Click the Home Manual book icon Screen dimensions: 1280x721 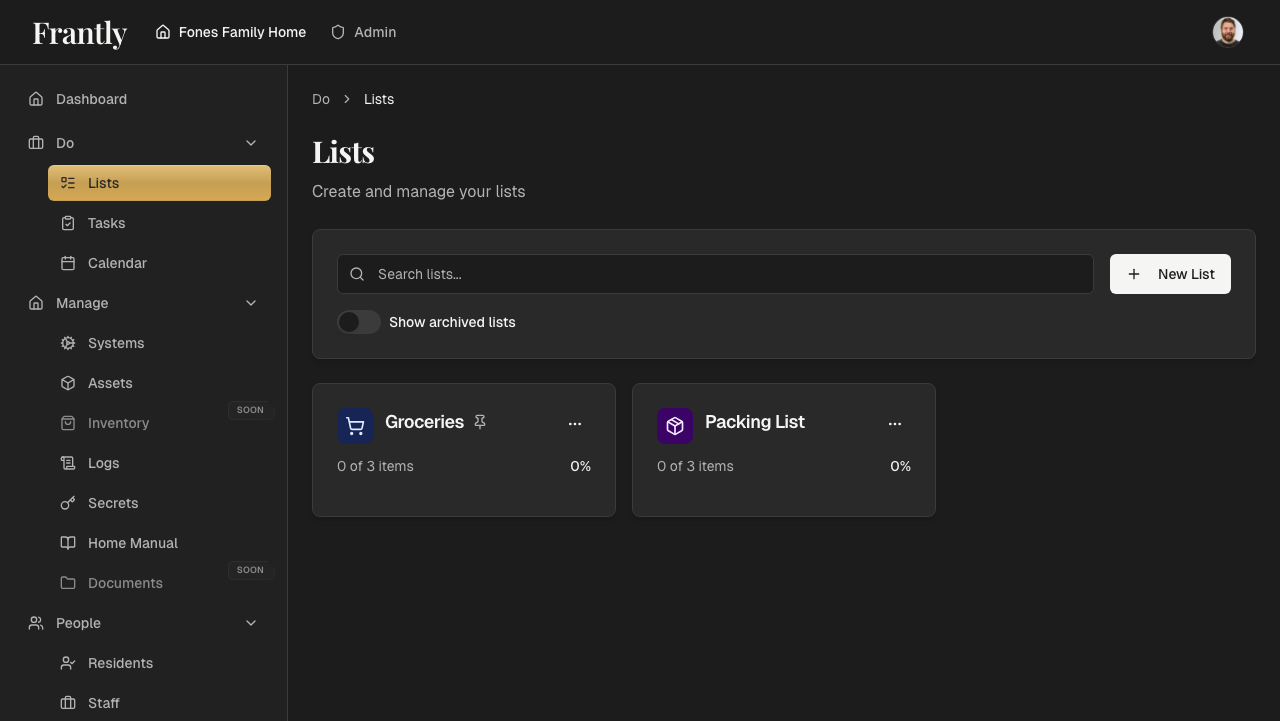click(x=67, y=543)
